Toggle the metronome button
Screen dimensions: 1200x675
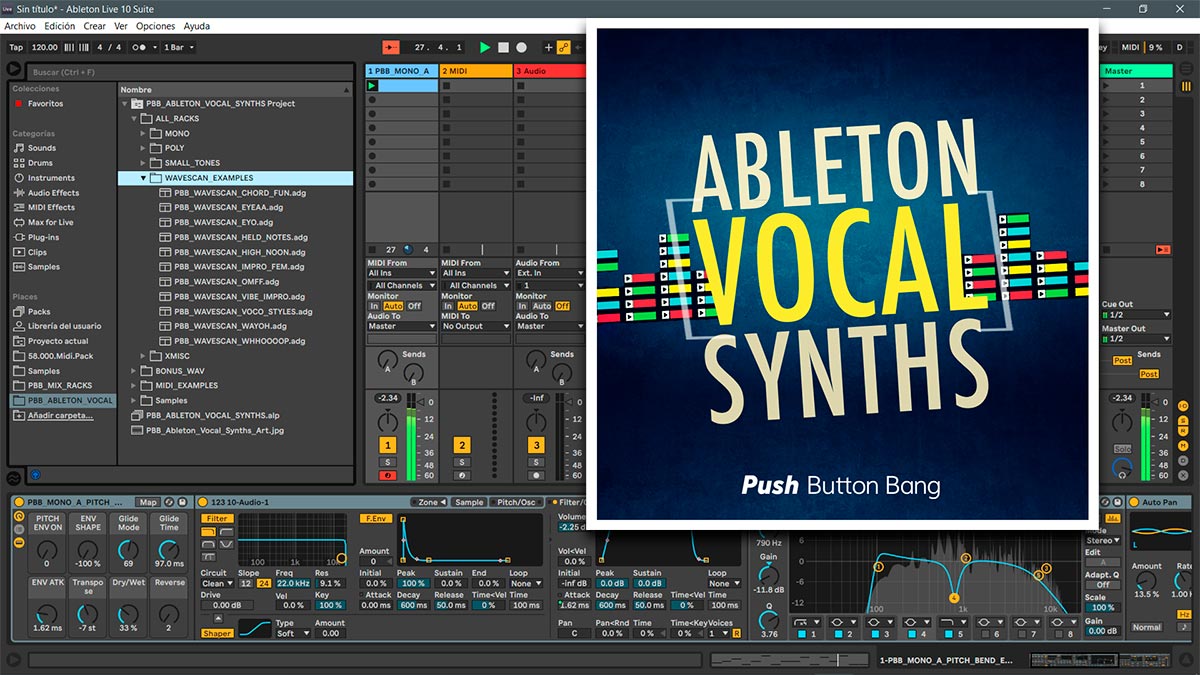(x=144, y=47)
